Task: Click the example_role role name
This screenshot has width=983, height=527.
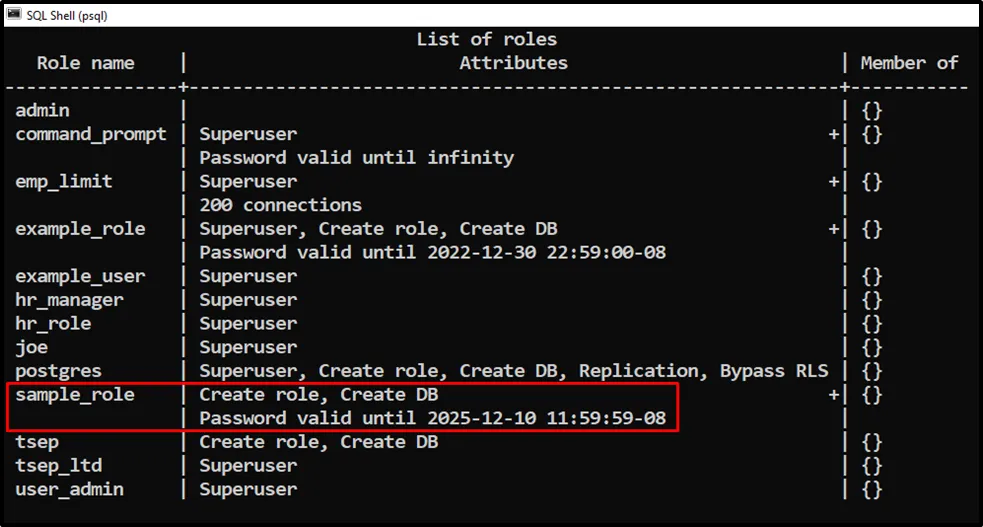Action: [80, 229]
